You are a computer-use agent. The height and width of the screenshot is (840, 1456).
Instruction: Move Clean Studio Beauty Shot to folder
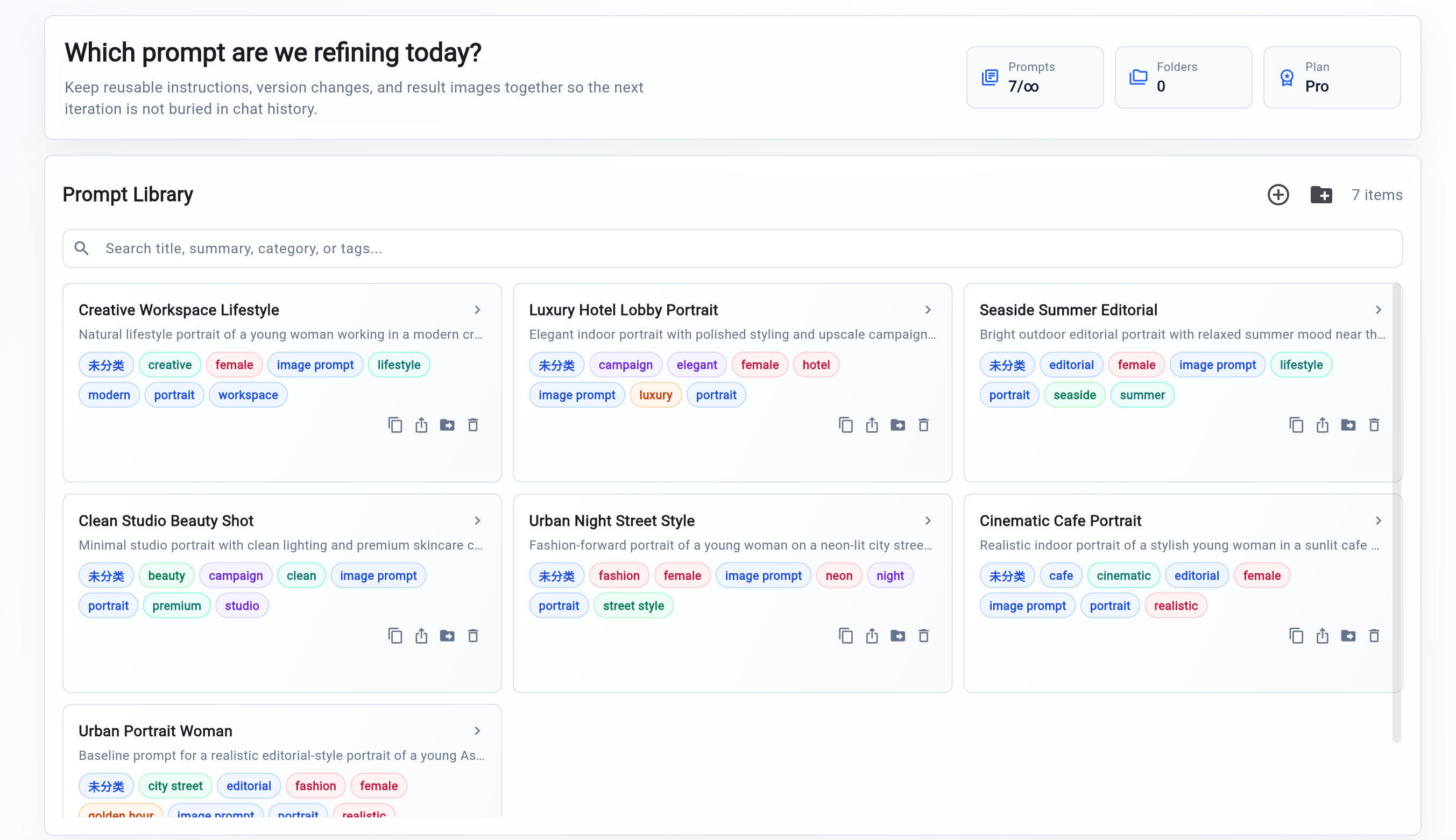(447, 636)
